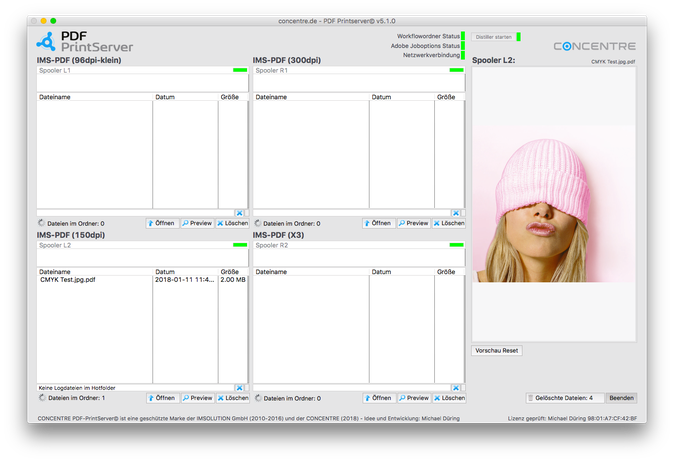Click the date cell 2018-01-11 11:4...
This screenshot has width=674, height=462.
184,280
